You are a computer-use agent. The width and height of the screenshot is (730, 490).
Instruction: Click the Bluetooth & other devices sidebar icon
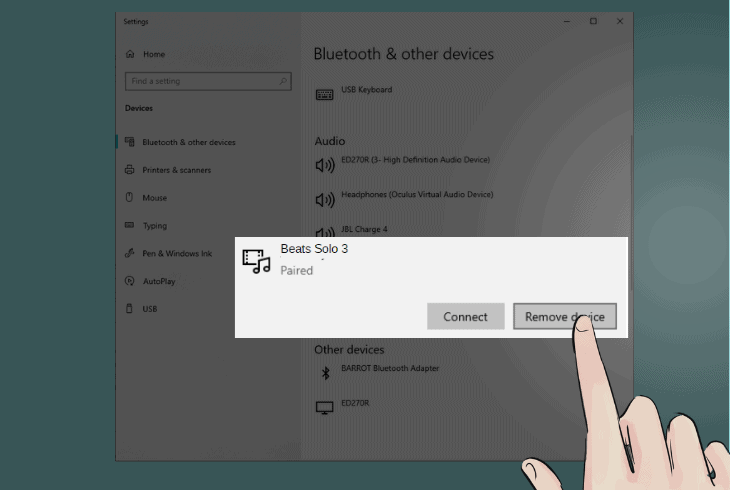click(x=130, y=142)
